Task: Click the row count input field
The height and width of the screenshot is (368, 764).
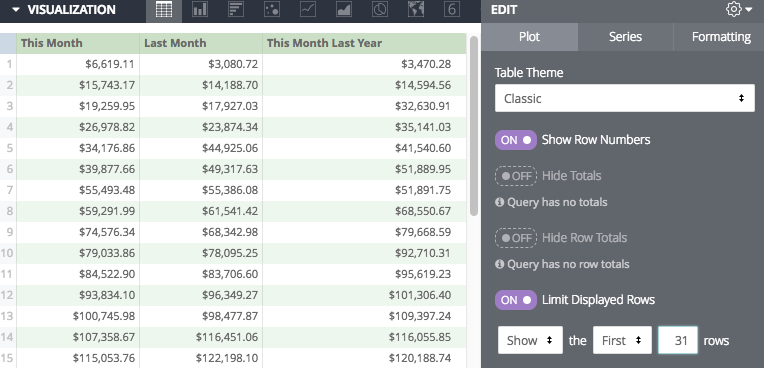Action: pos(678,340)
